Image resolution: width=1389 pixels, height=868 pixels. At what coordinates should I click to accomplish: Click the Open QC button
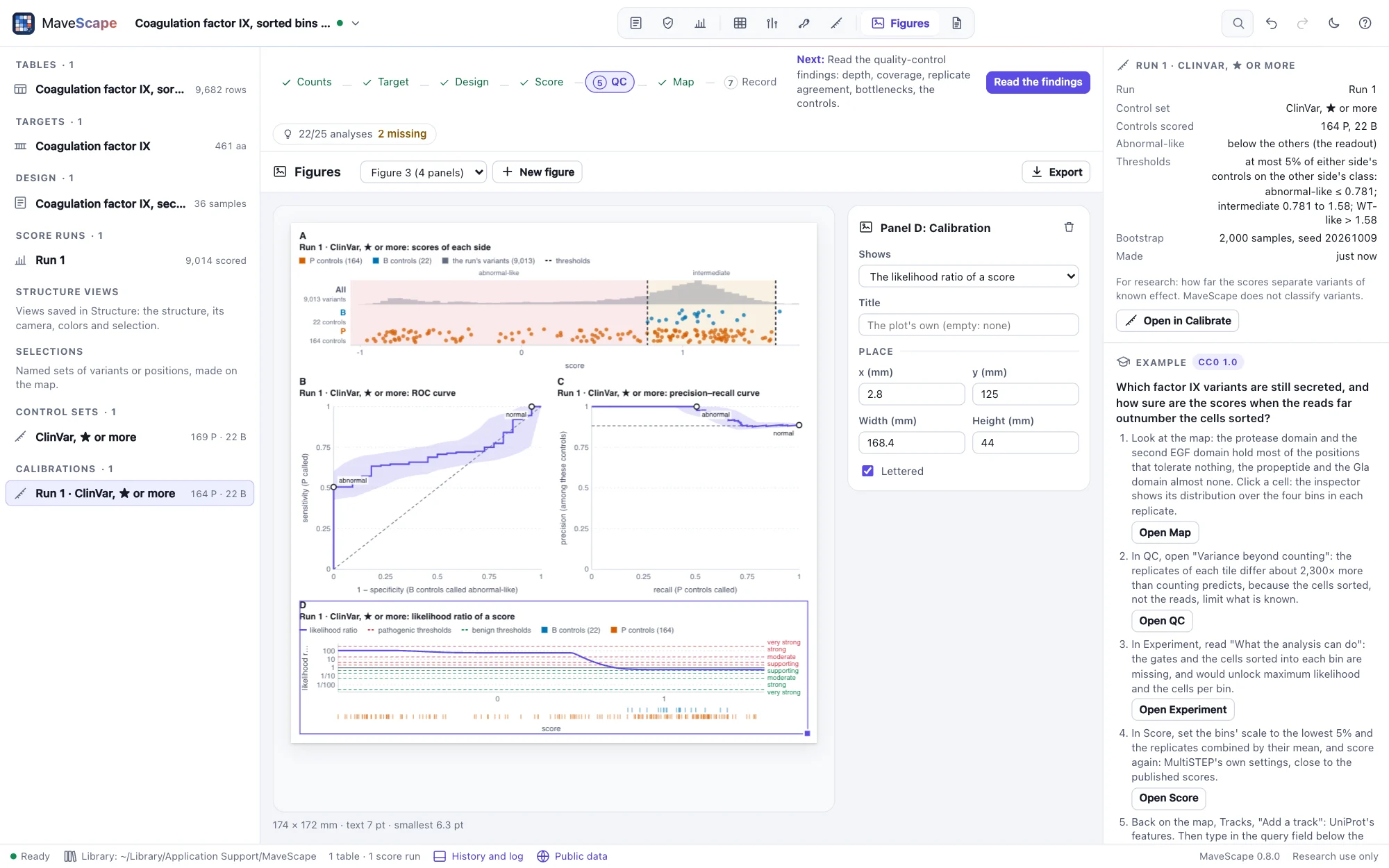[1162, 621]
